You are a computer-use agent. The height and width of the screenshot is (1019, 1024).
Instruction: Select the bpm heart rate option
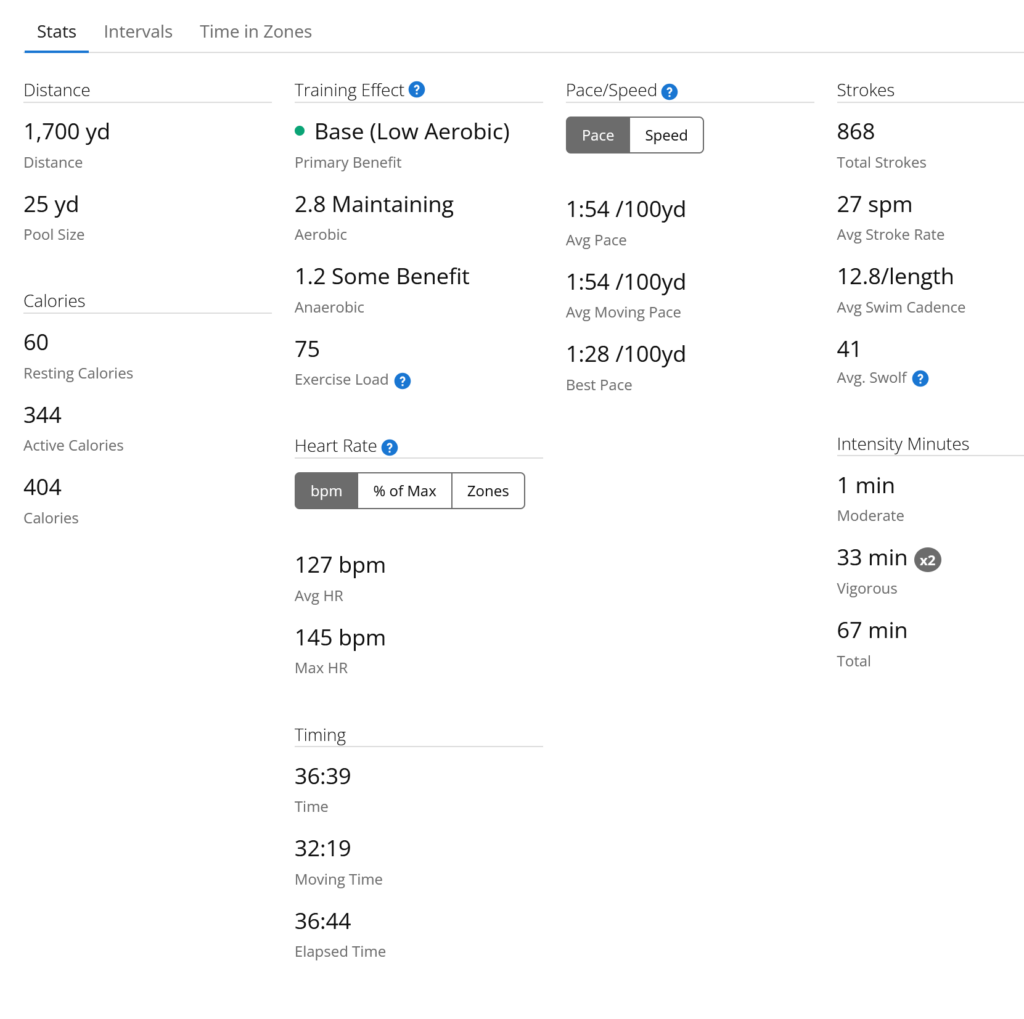pyautogui.click(x=326, y=491)
